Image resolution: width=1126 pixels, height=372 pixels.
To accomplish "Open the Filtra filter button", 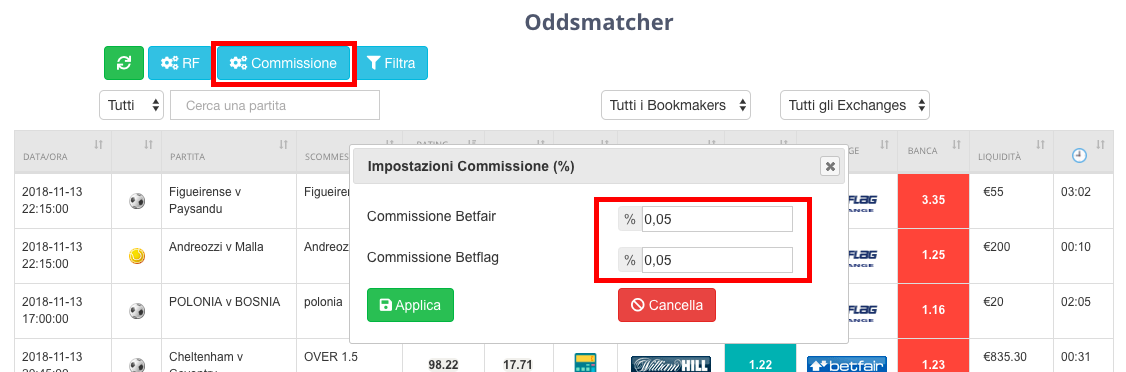I will click(x=391, y=63).
